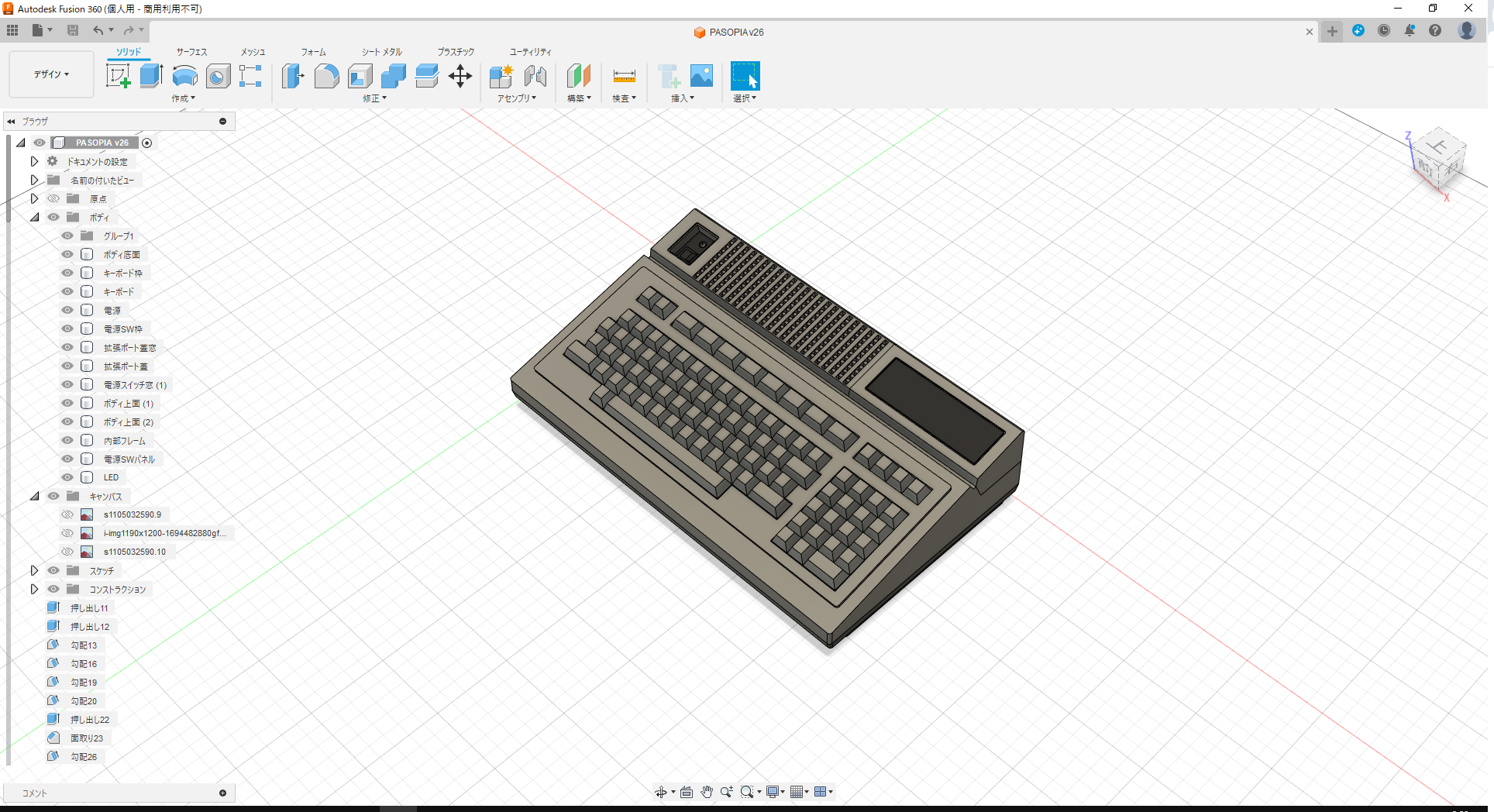Show the canvas s1105032590.9 visibility
Screen dimensions: 1494x812
[x=67, y=514]
